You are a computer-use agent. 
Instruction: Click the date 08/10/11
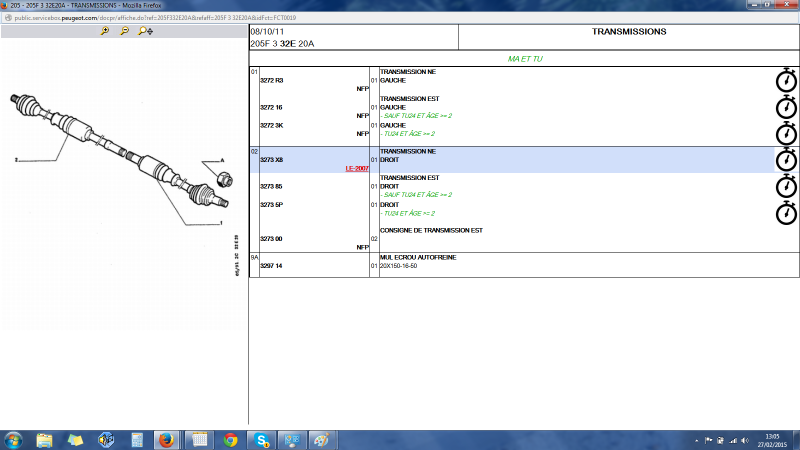(x=267, y=32)
